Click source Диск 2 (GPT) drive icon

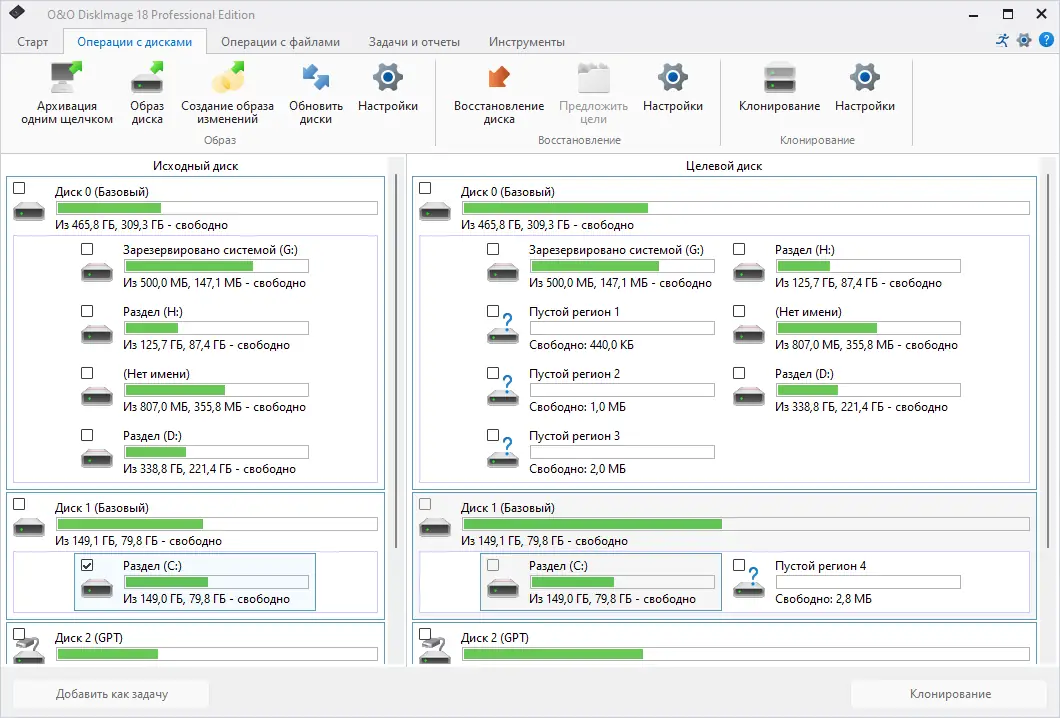click(x=28, y=652)
